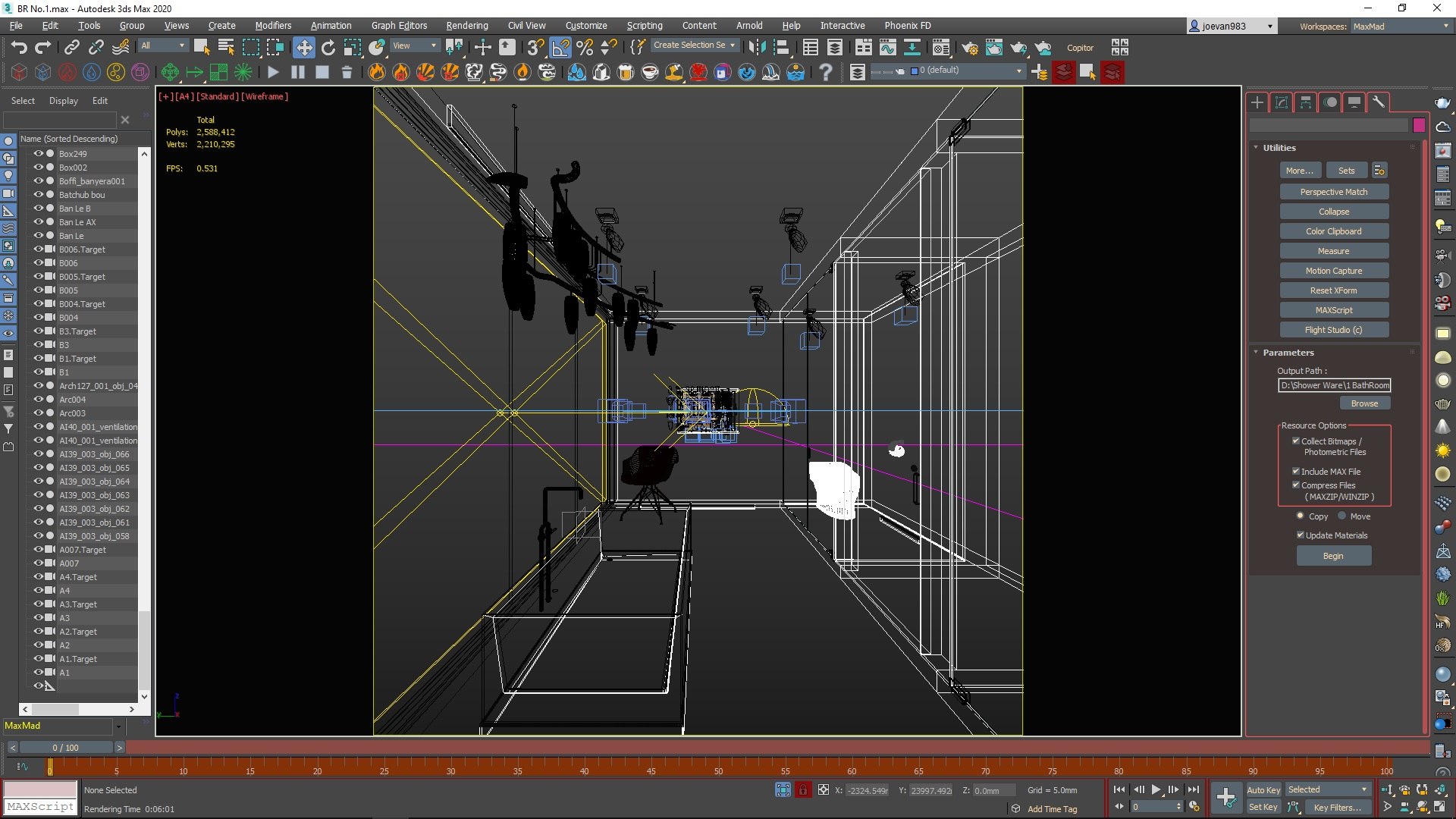The height and width of the screenshot is (819, 1456).
Task: Toggle Include MAX File checkbox
Action: coord(1296,471)
